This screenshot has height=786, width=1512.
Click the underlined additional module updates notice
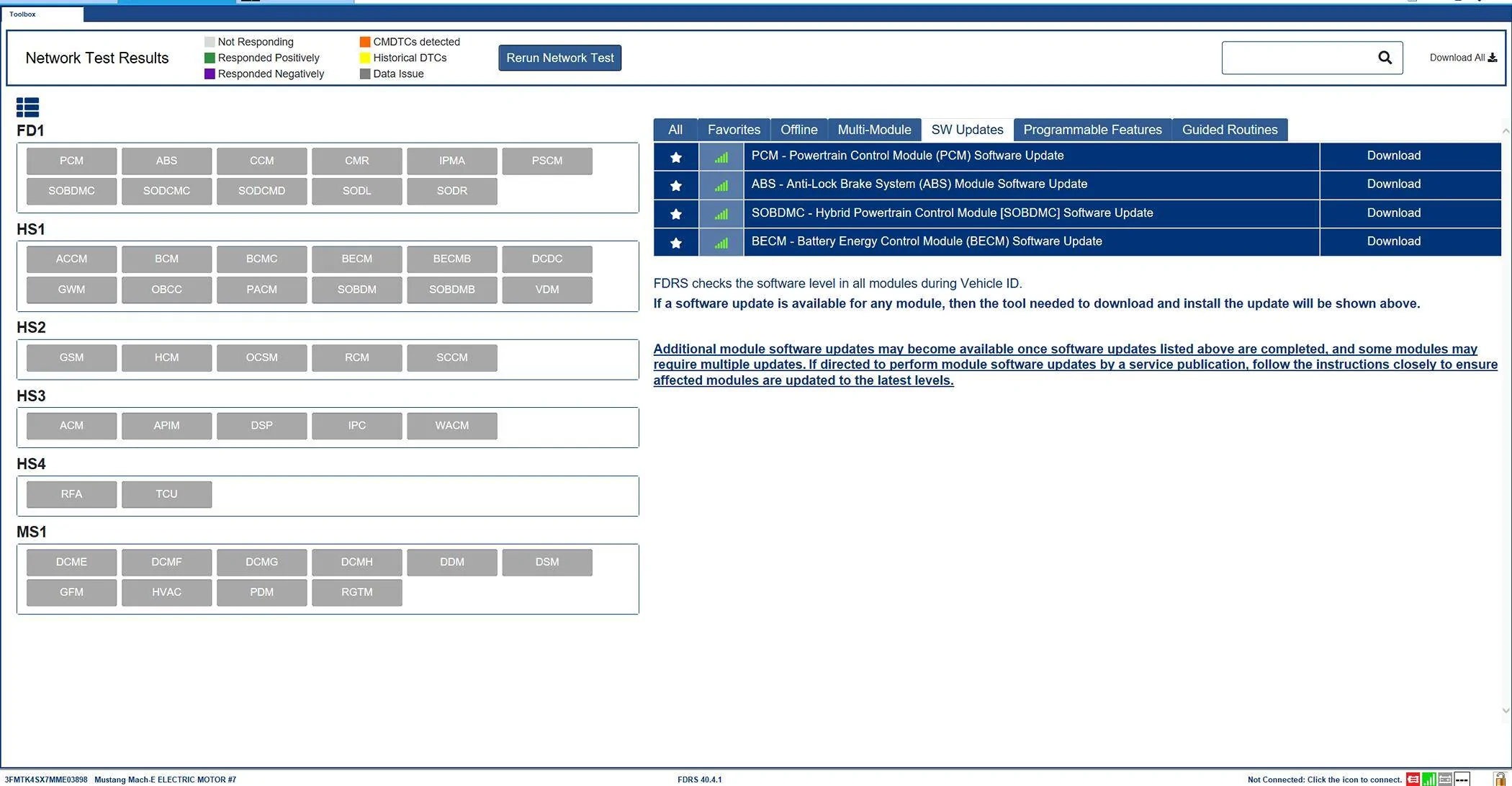click(x=1075, y=365)
